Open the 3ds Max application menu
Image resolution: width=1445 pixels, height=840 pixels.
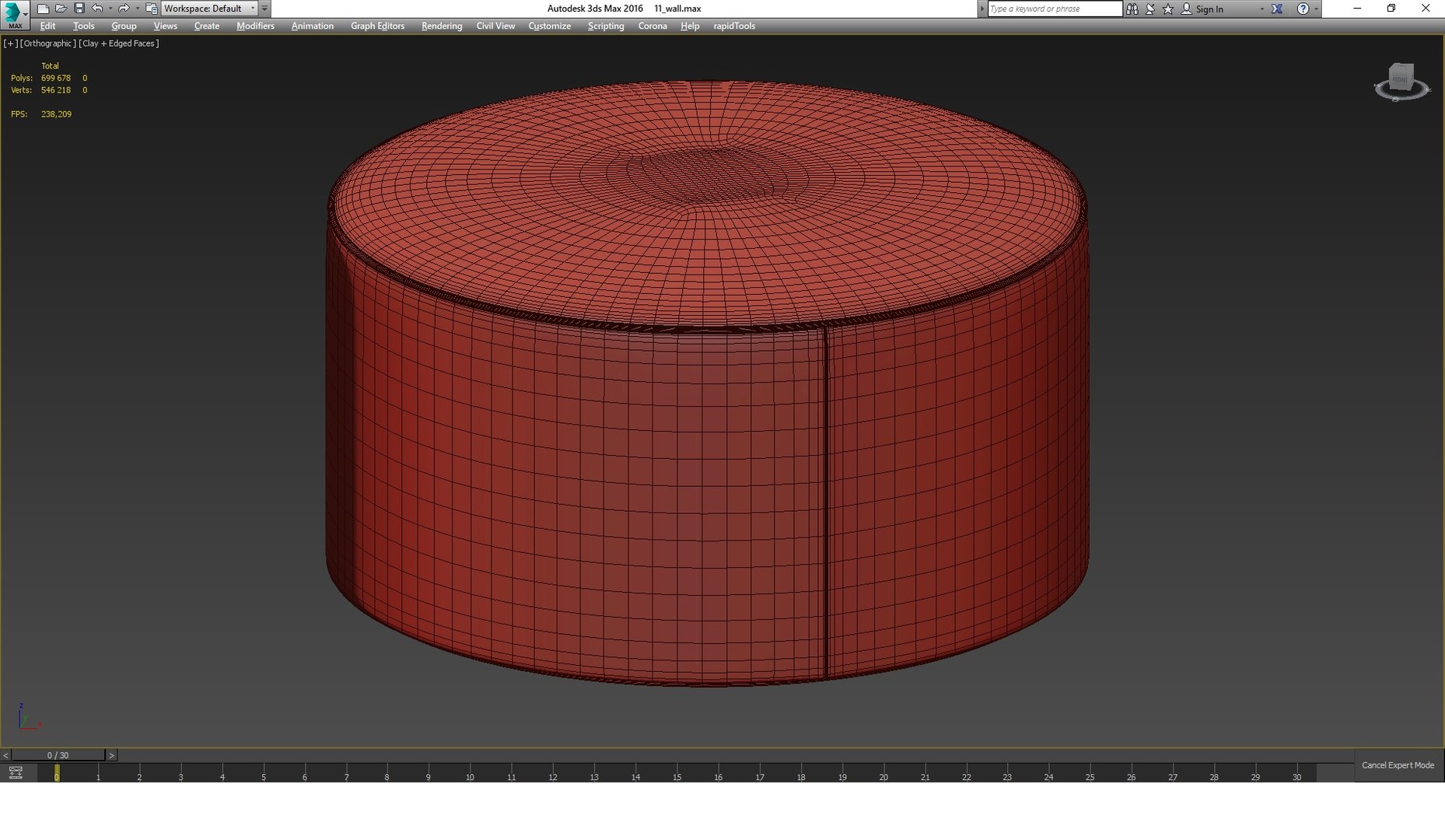[x=15, y=15]
